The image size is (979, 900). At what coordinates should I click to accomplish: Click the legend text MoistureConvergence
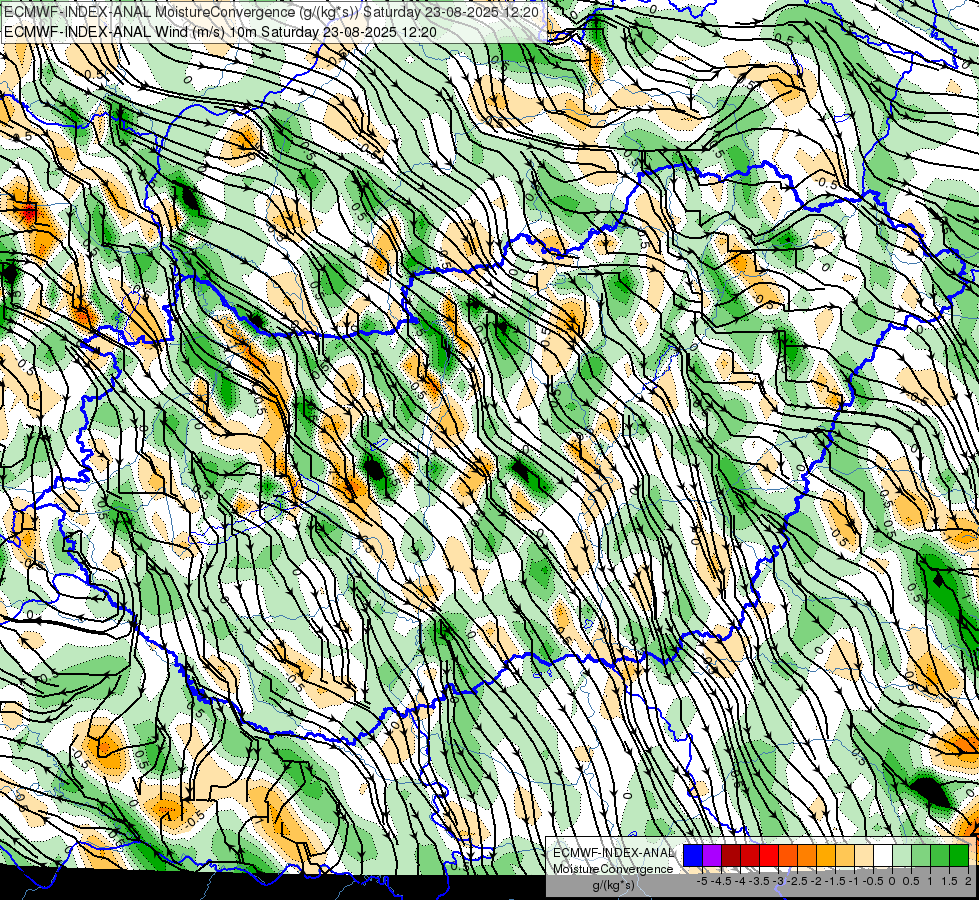[613, 869]
